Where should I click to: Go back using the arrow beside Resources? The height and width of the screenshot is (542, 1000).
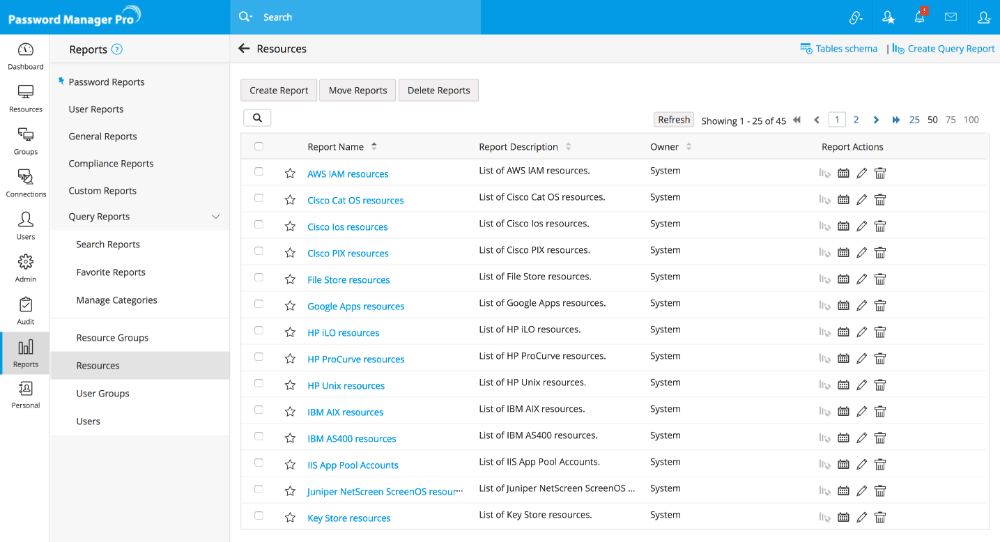coord(244,48)
